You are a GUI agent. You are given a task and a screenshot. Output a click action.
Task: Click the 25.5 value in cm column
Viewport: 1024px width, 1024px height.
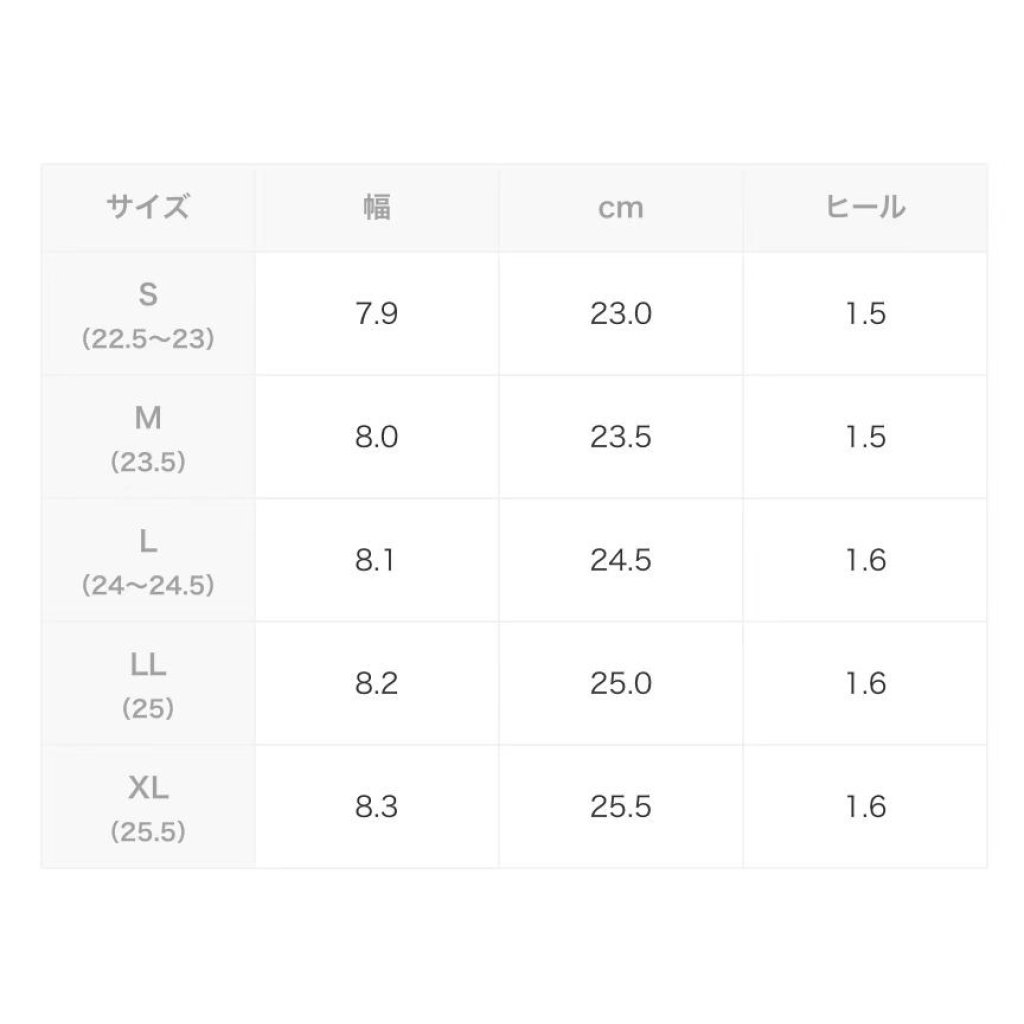click(x=620, y=806)
